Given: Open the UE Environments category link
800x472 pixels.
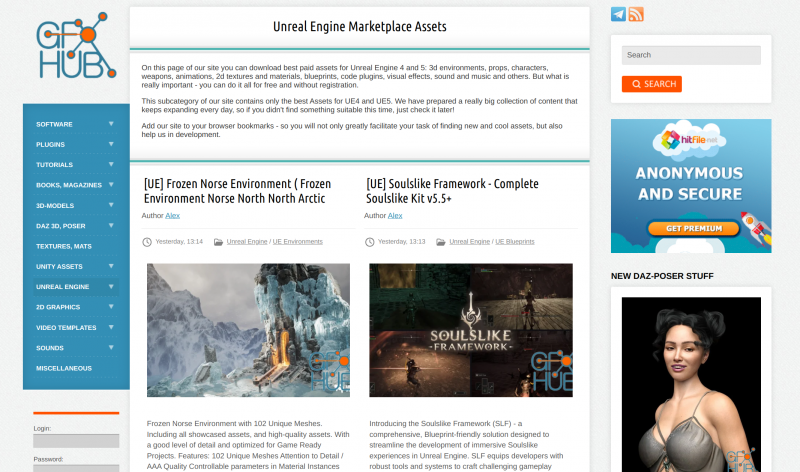Looking at the screenshot, I should click(299, 242).
